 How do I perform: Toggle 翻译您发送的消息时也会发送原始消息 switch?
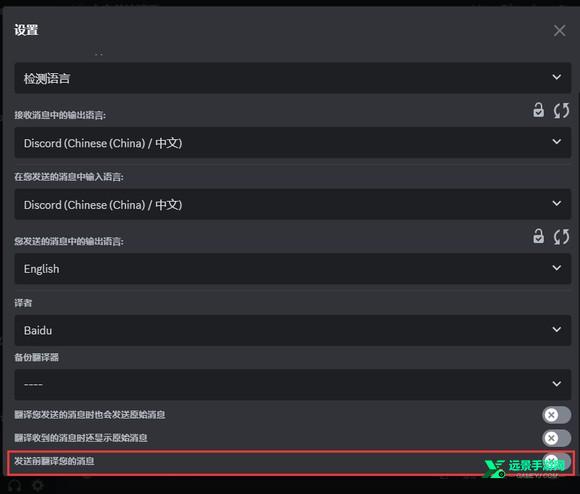pyautogui.click(x=556, y=415)
